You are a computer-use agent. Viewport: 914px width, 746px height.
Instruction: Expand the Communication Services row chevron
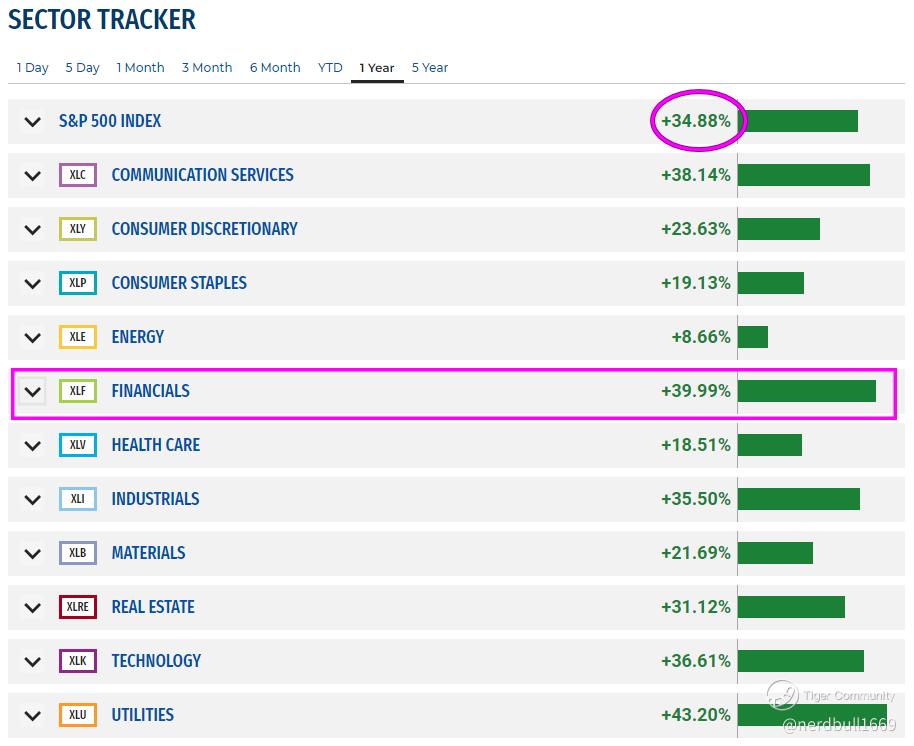coord(33,175)
